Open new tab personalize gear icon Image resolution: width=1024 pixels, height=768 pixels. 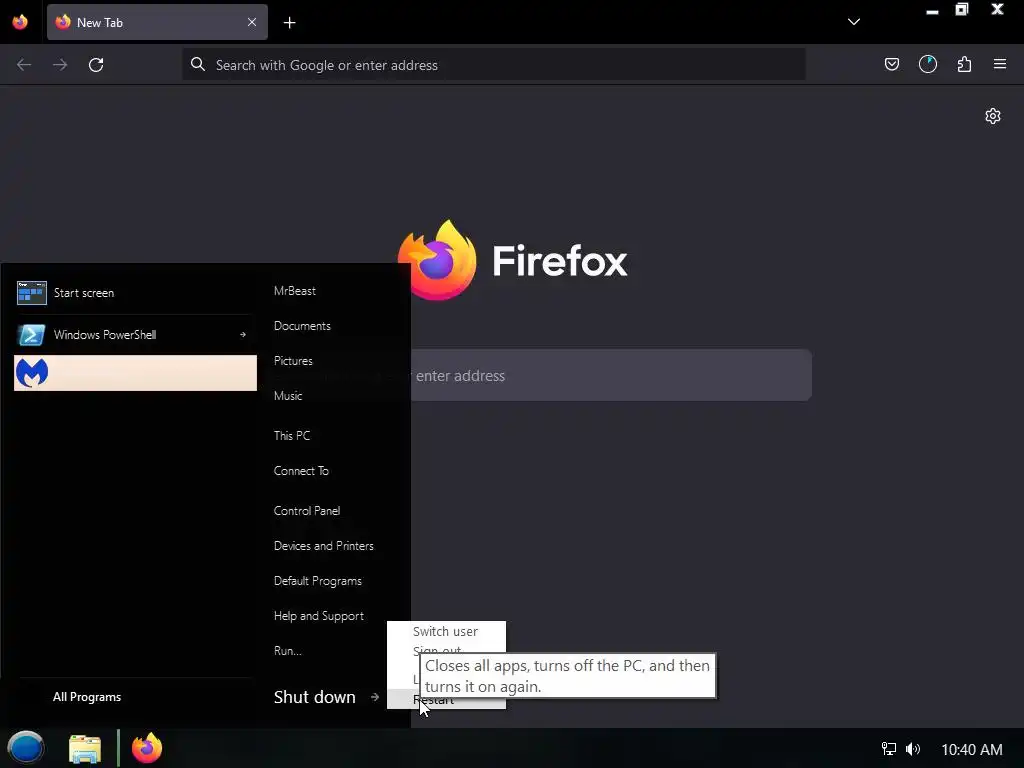(x=993, y=116)
